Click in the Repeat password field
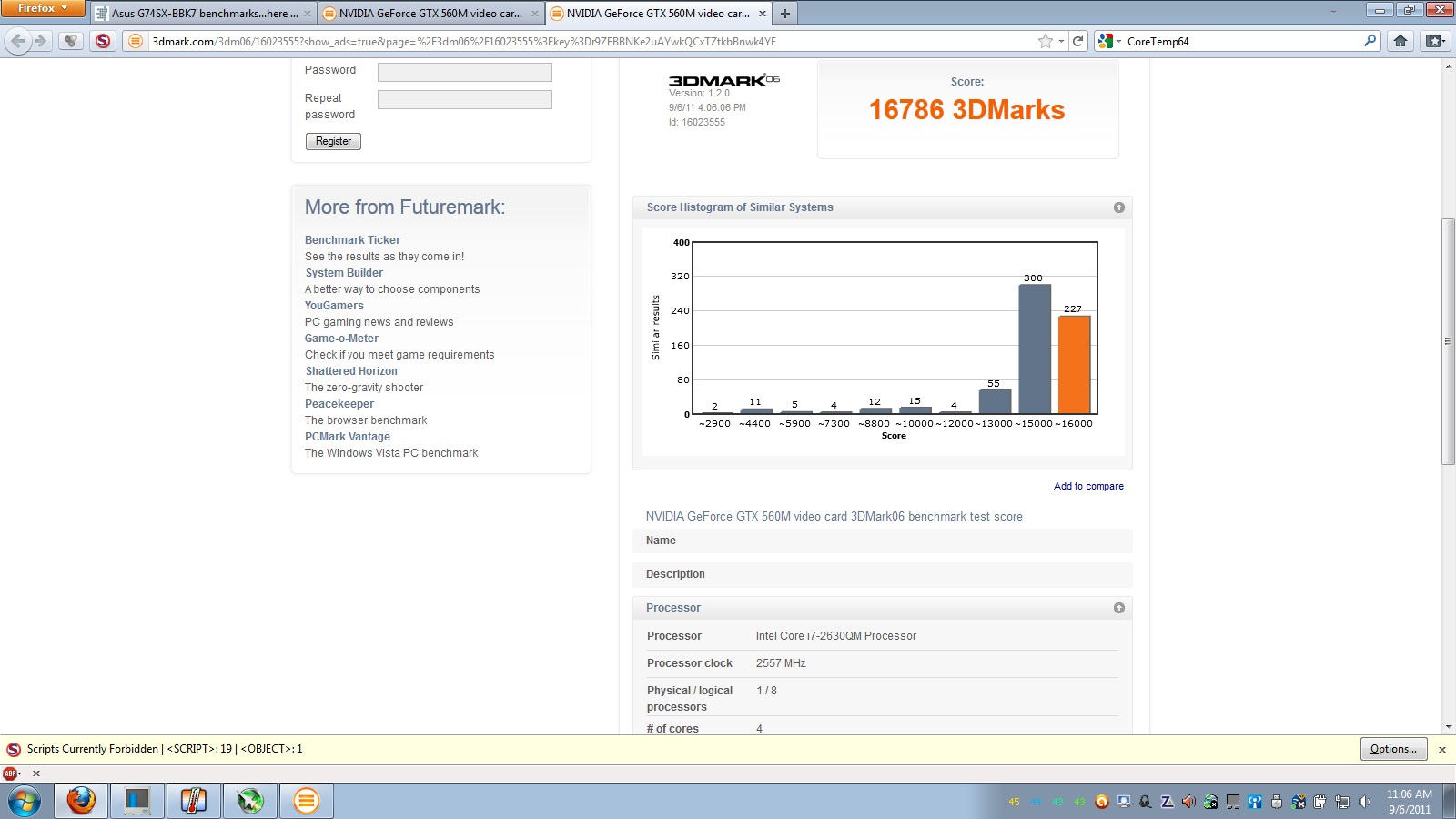The width and height of the screenshot is (1456, 819). 465,99
